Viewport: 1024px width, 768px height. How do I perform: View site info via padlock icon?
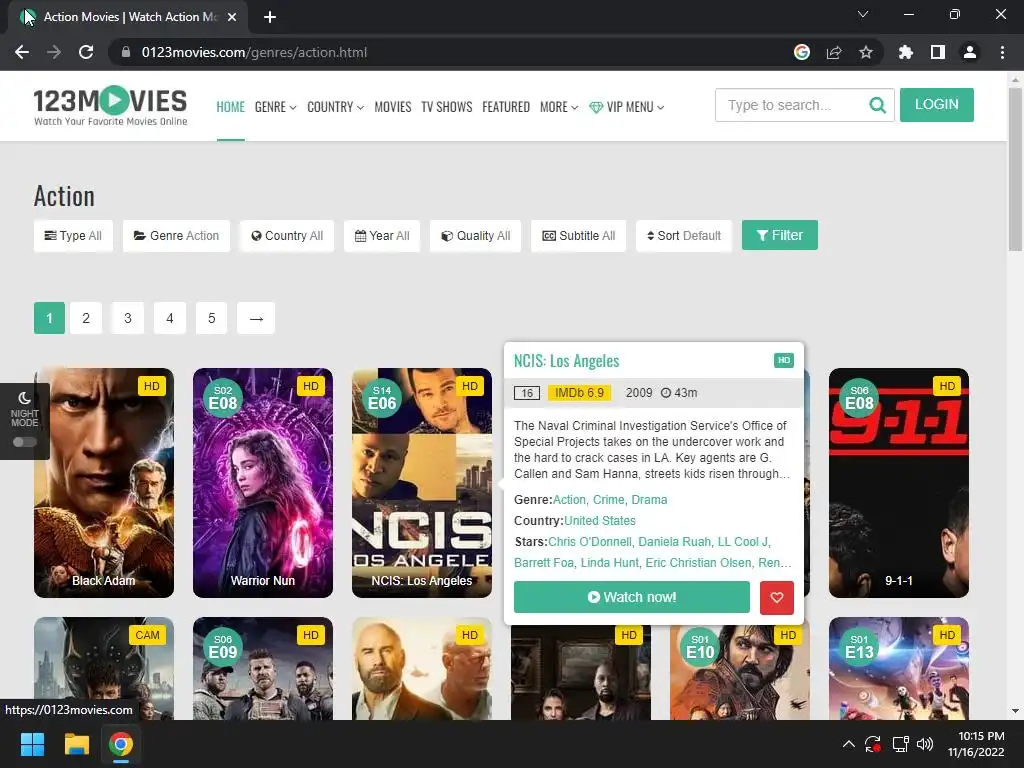(126, 52)
